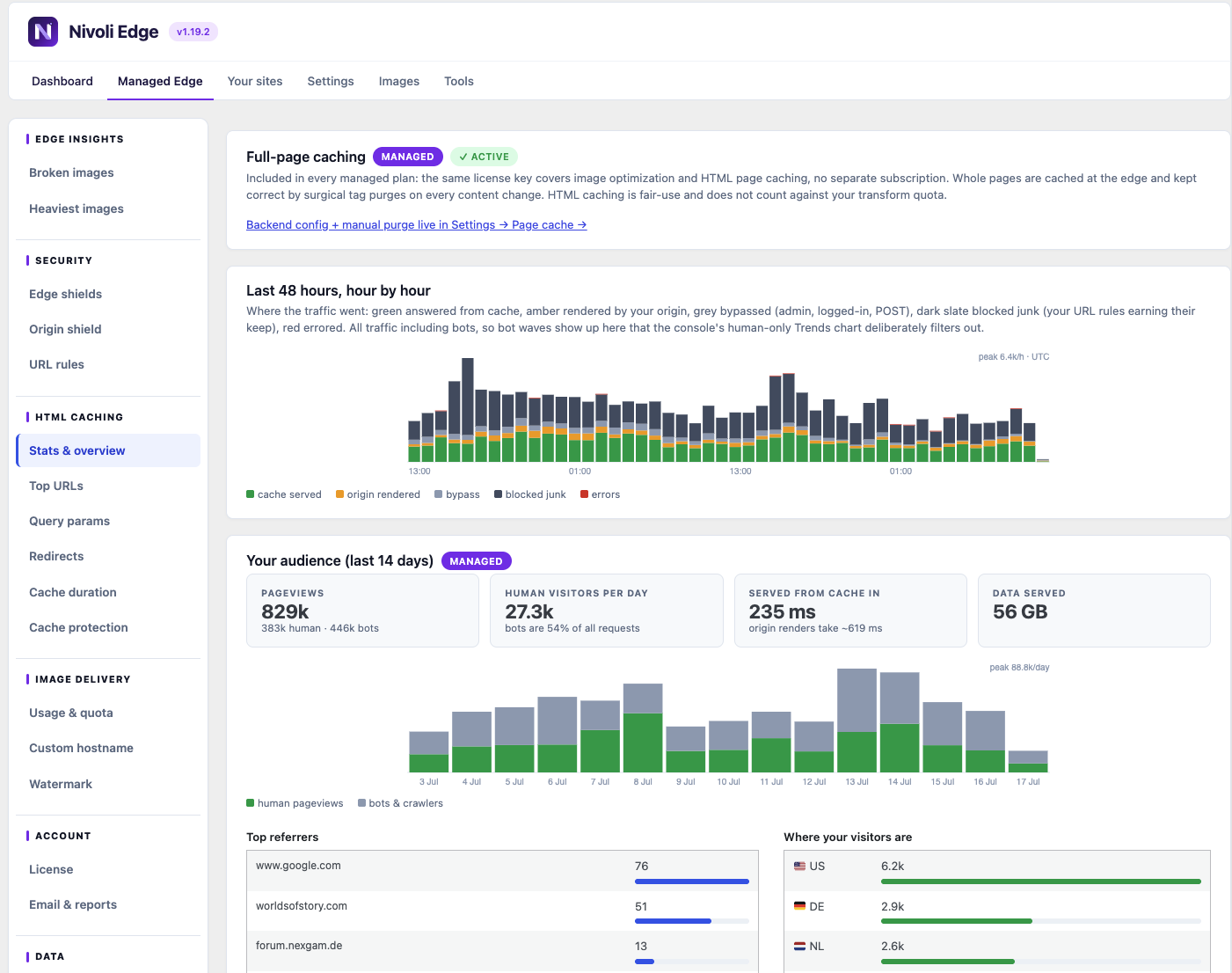Switch to the Images tab

click(399, 81)
